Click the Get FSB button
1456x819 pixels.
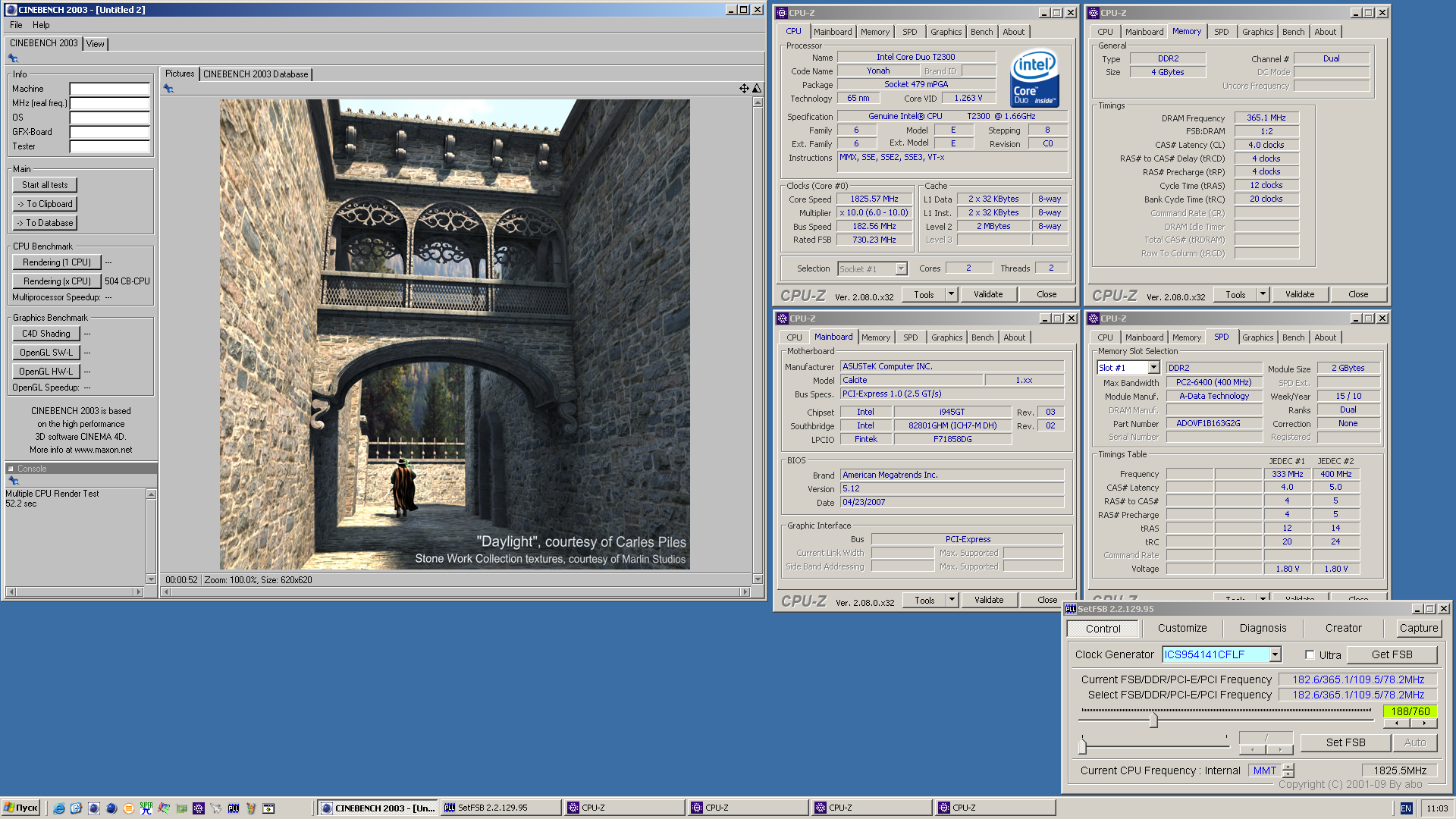1392,654
